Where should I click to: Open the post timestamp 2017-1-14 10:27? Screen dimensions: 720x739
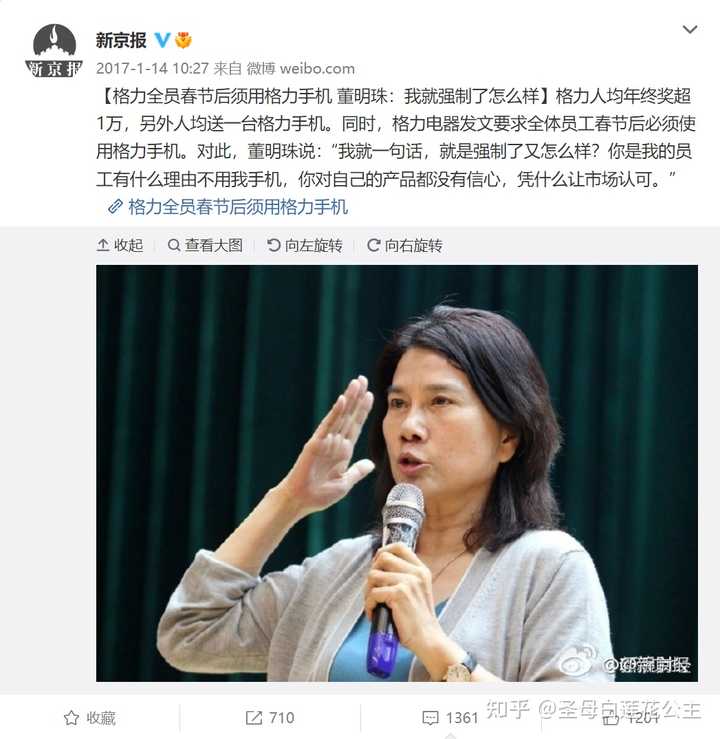152,69
